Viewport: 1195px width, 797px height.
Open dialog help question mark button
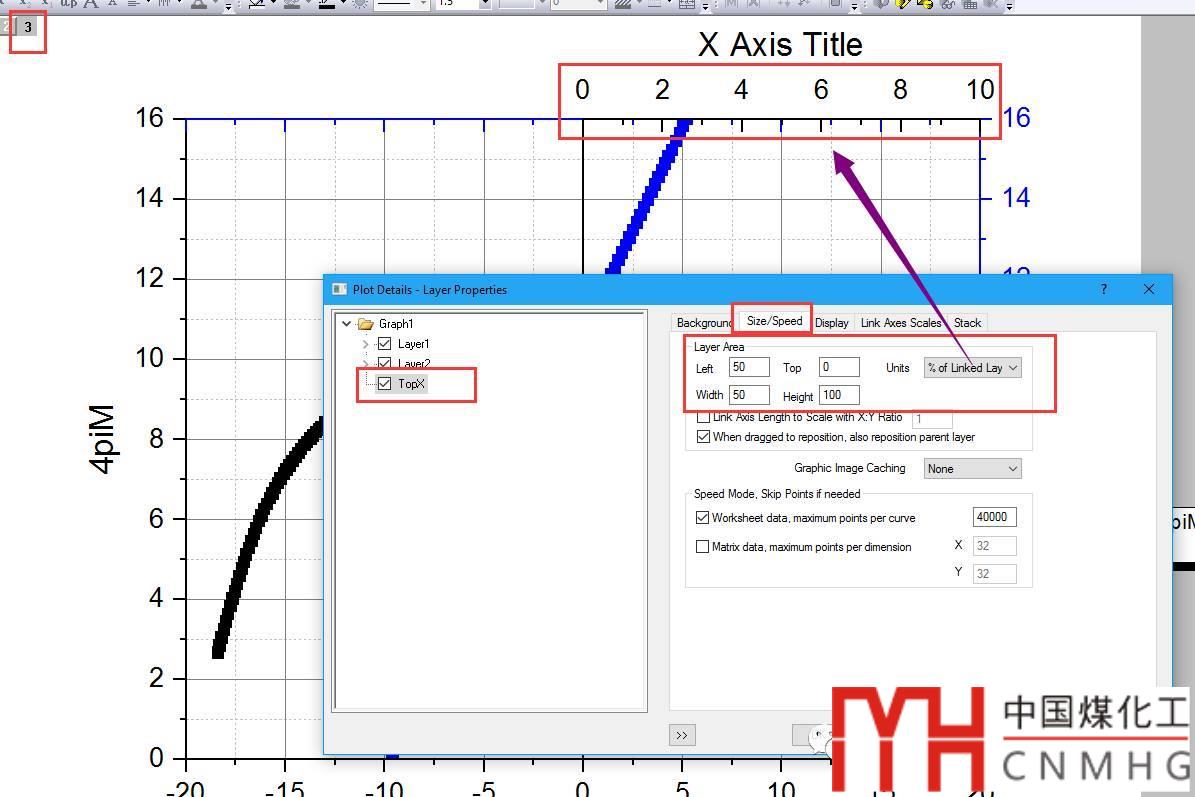(x=1104, y=289)
